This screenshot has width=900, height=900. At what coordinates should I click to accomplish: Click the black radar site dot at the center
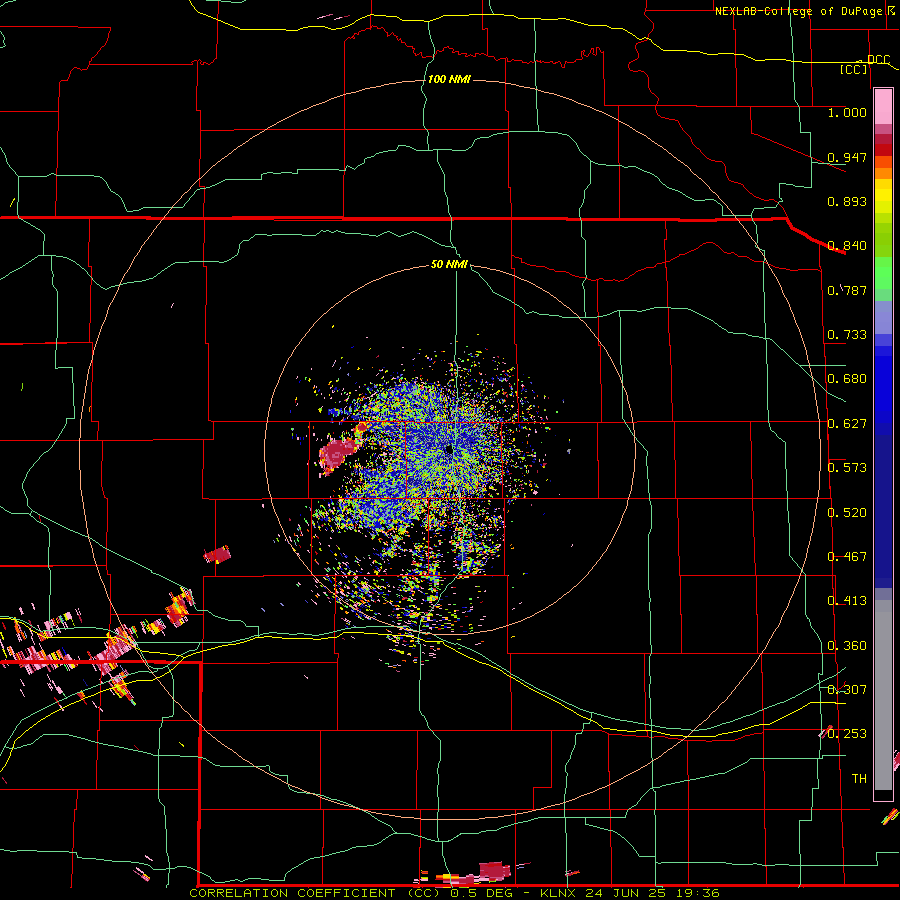point(449,450)
